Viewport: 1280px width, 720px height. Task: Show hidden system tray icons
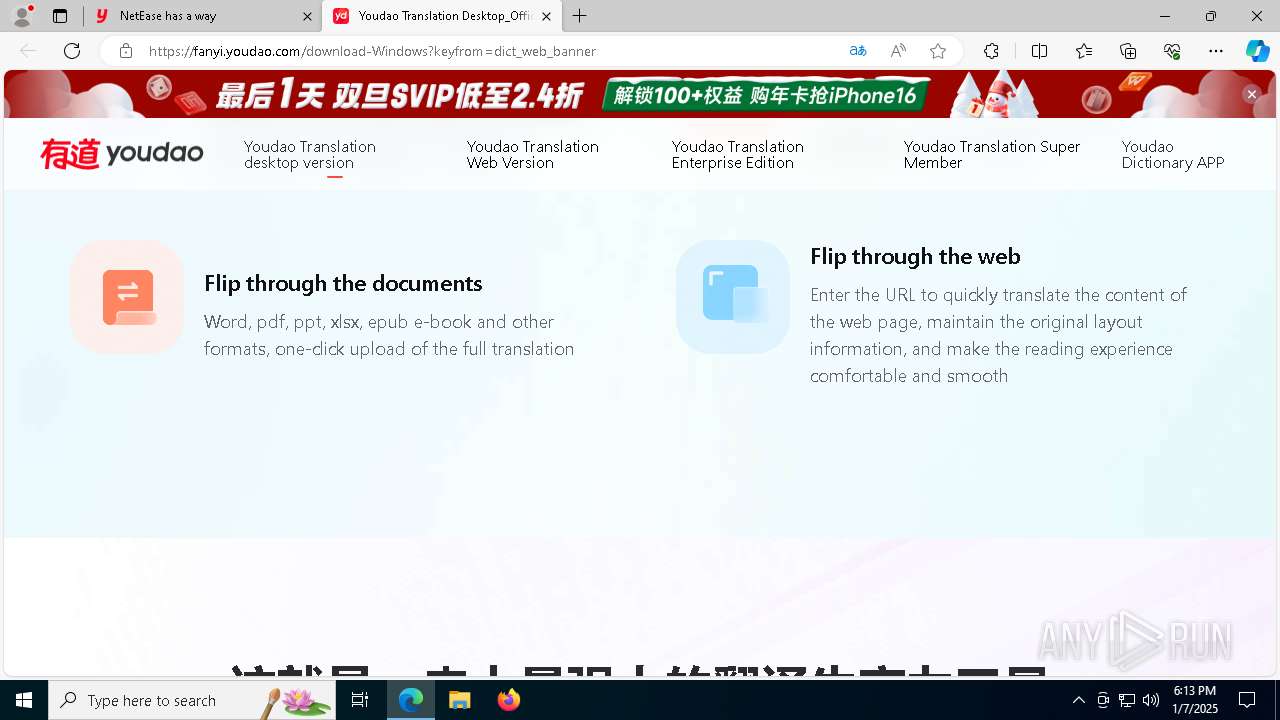pyautogui.click(x=1078, y=700)
